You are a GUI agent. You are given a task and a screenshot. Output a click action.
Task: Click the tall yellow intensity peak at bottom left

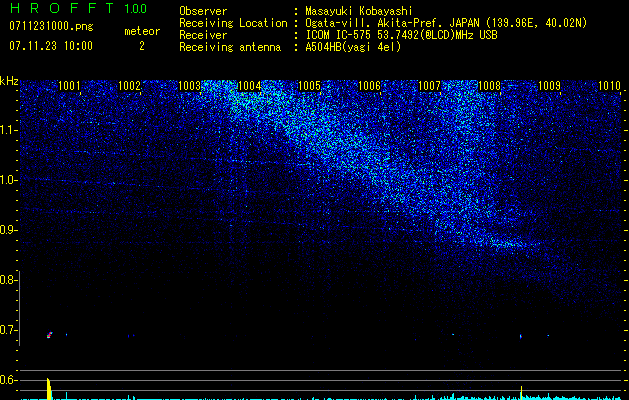(49, 389)
